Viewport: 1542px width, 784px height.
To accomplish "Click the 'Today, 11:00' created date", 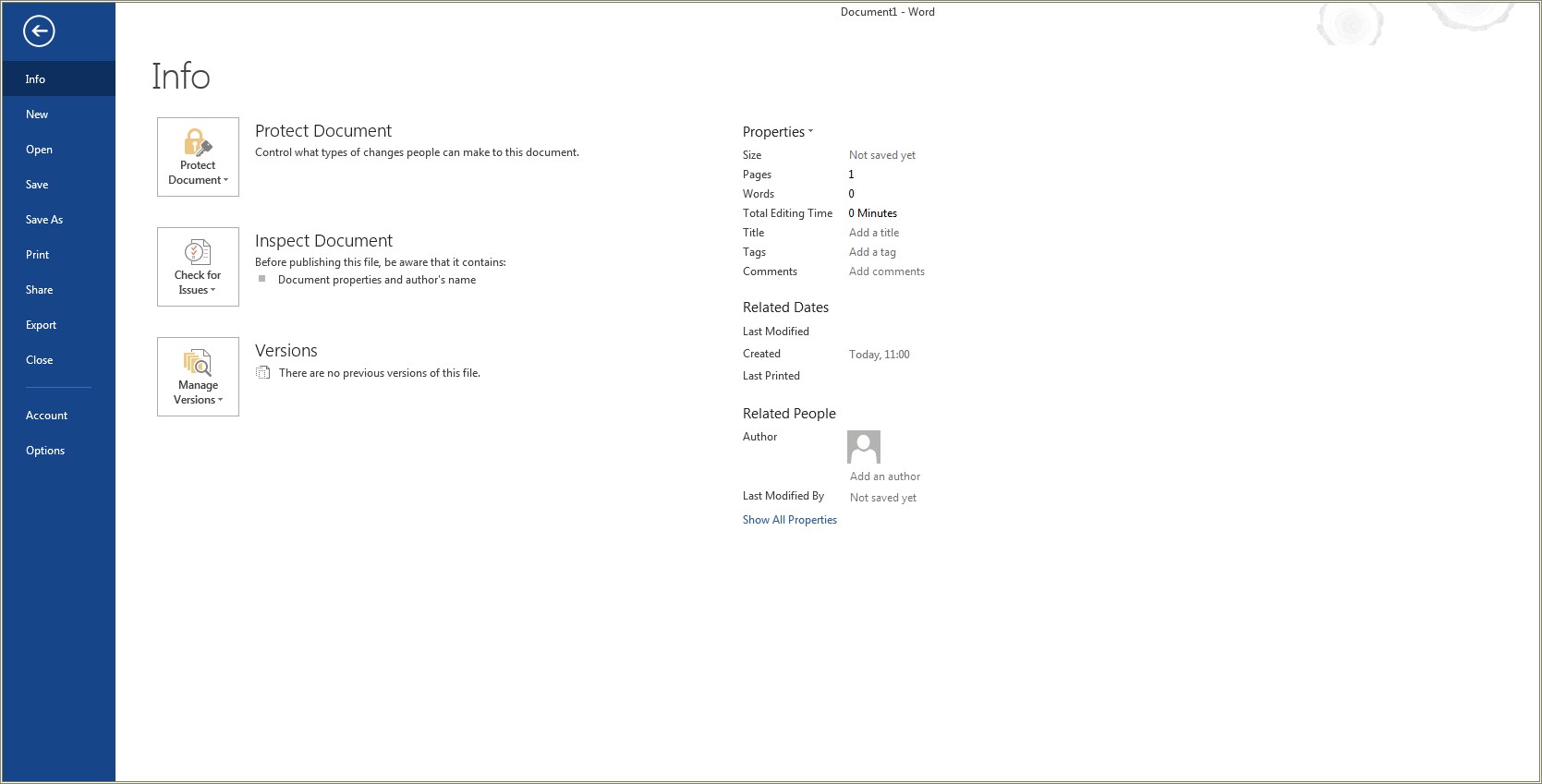I will coord(880,355).
